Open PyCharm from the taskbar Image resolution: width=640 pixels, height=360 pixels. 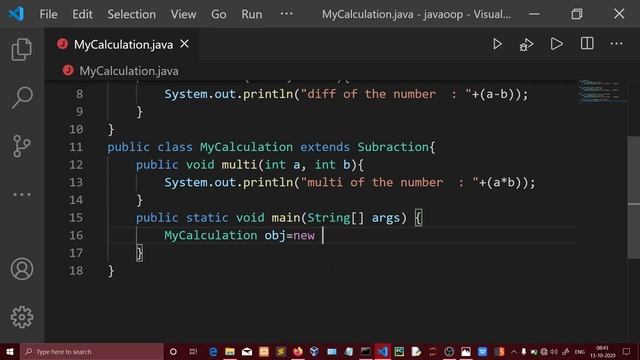[x=399, y=351]
